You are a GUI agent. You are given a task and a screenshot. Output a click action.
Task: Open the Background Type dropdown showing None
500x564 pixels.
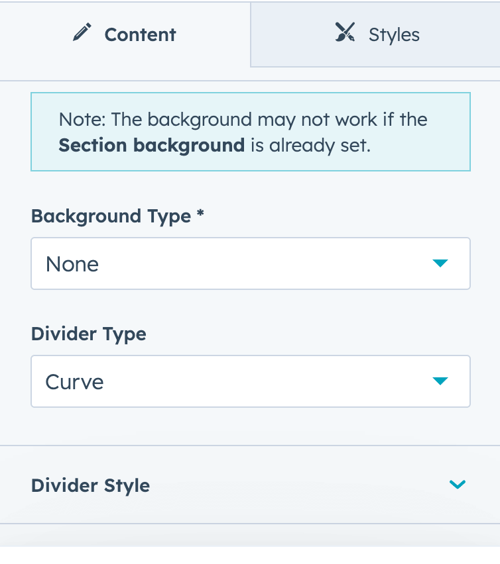pos(250,263)
